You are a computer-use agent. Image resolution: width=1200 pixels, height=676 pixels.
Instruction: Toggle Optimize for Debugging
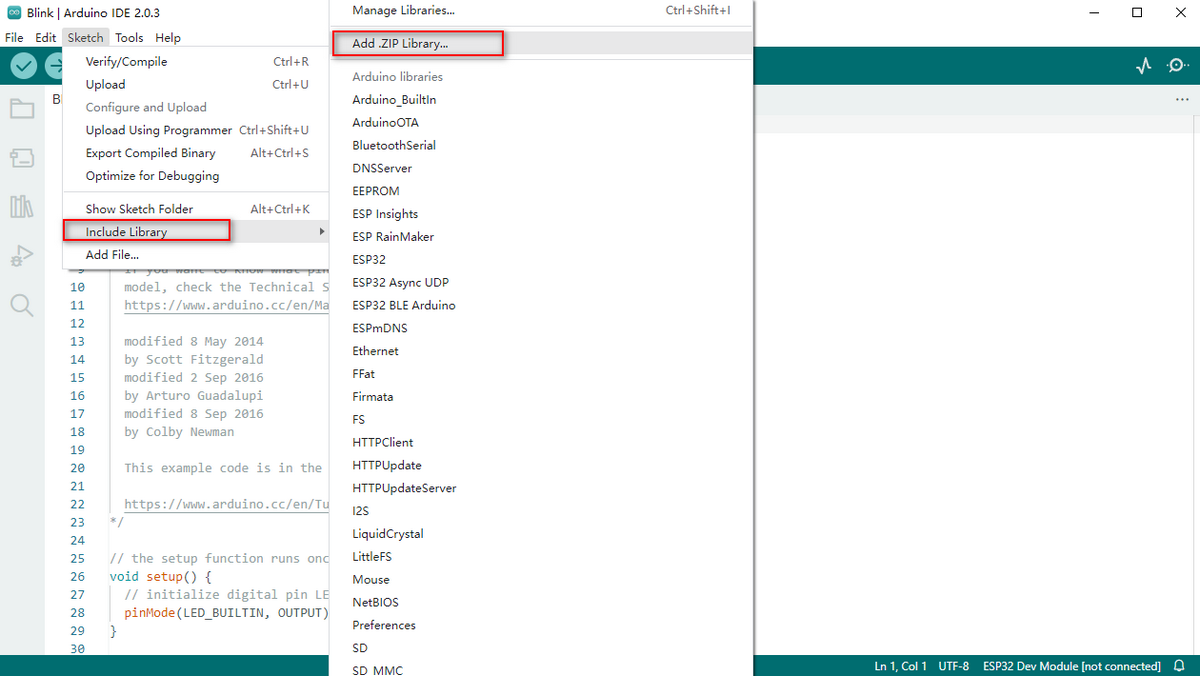(x=196, y=176)
